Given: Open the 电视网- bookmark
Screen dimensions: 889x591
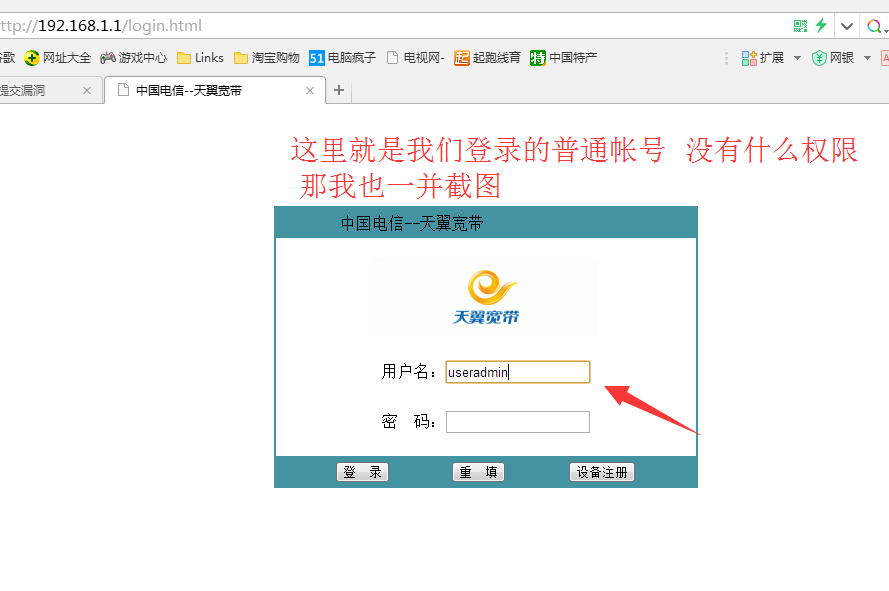Looking at the screenshot, I should click(416, 58).
